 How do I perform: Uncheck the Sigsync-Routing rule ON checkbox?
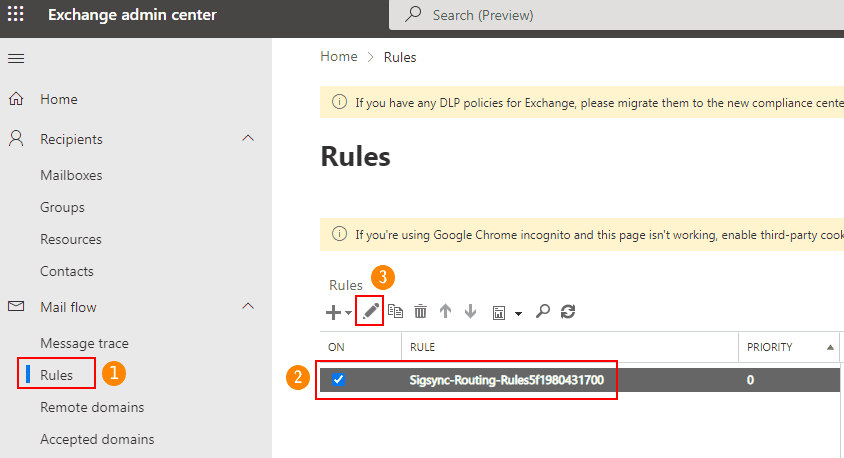point(338,380)
